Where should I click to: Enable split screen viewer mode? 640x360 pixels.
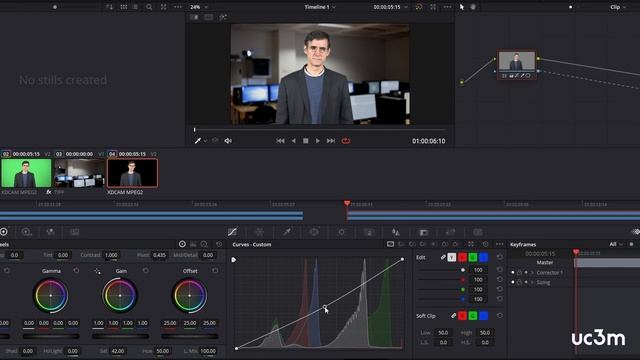208,17
